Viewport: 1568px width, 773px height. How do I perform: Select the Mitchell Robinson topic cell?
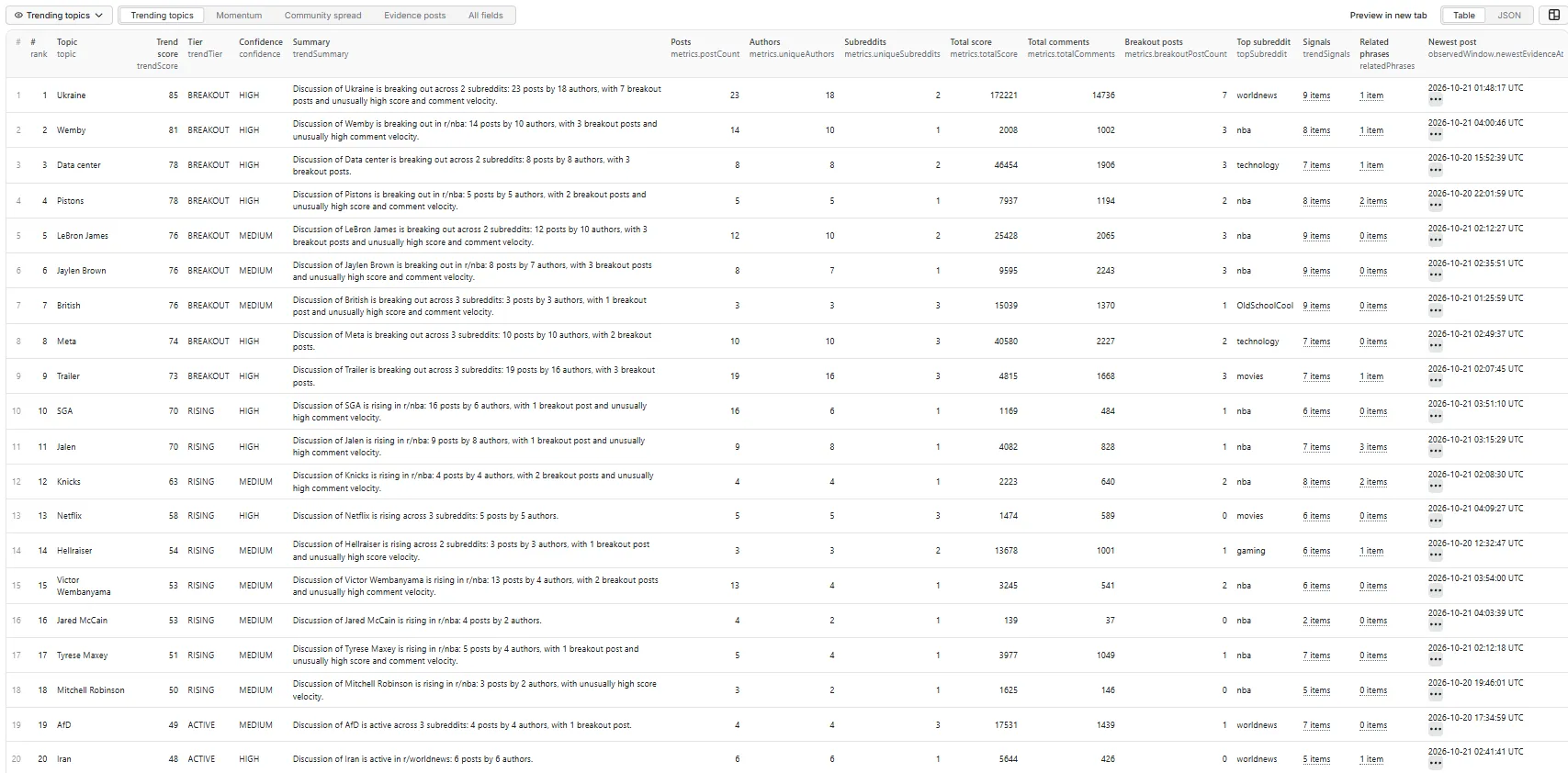90,690
